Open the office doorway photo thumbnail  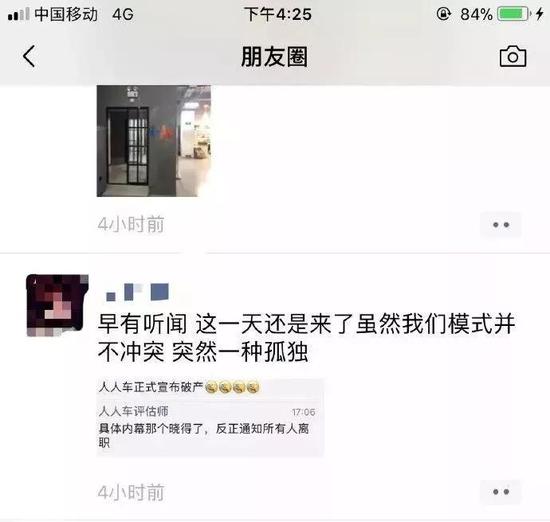pos(154,141)
